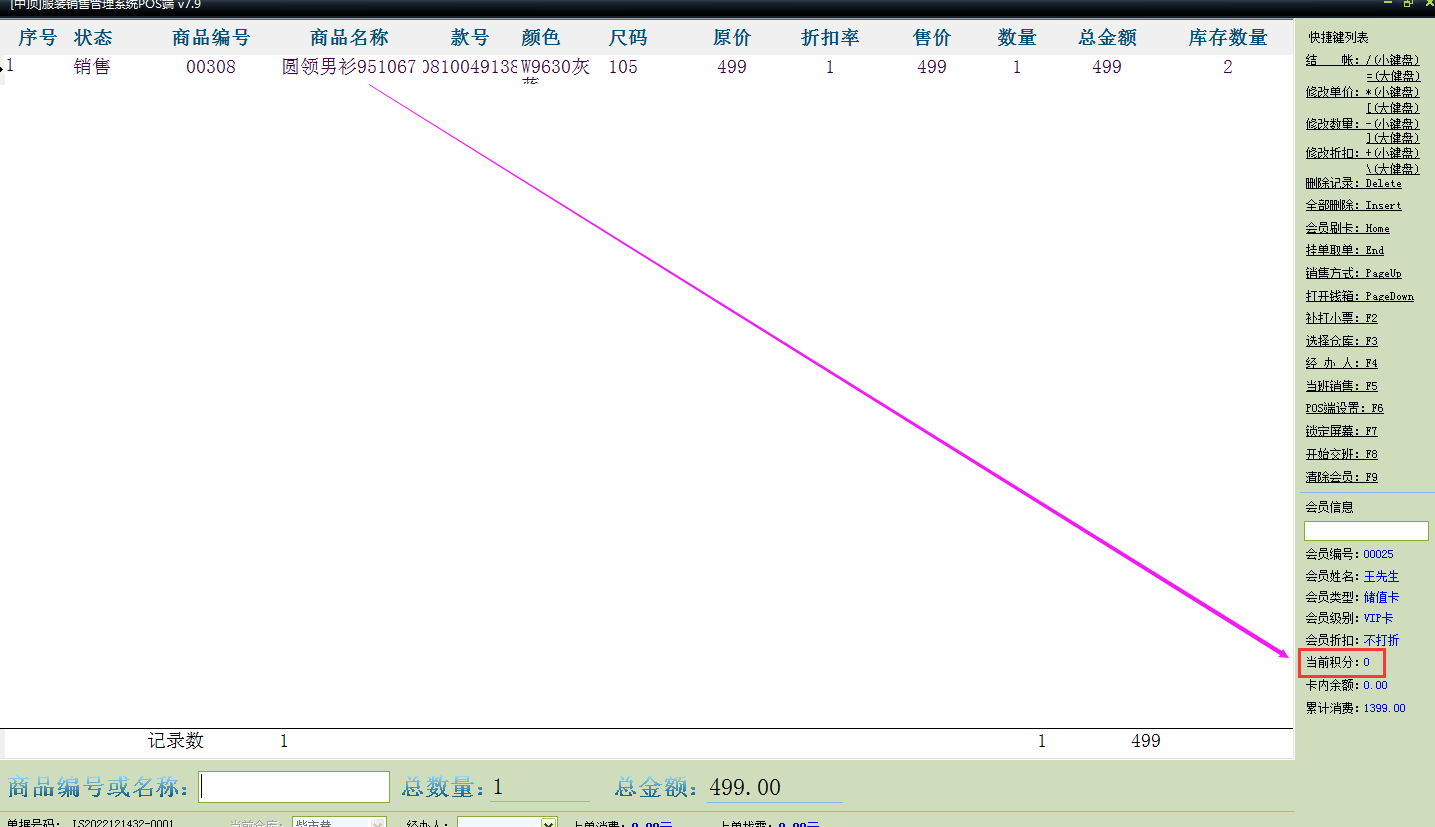Focus the 商品编号或名称 input box
This screenshot has width=1435, height=827.
[x=294, y=787]
